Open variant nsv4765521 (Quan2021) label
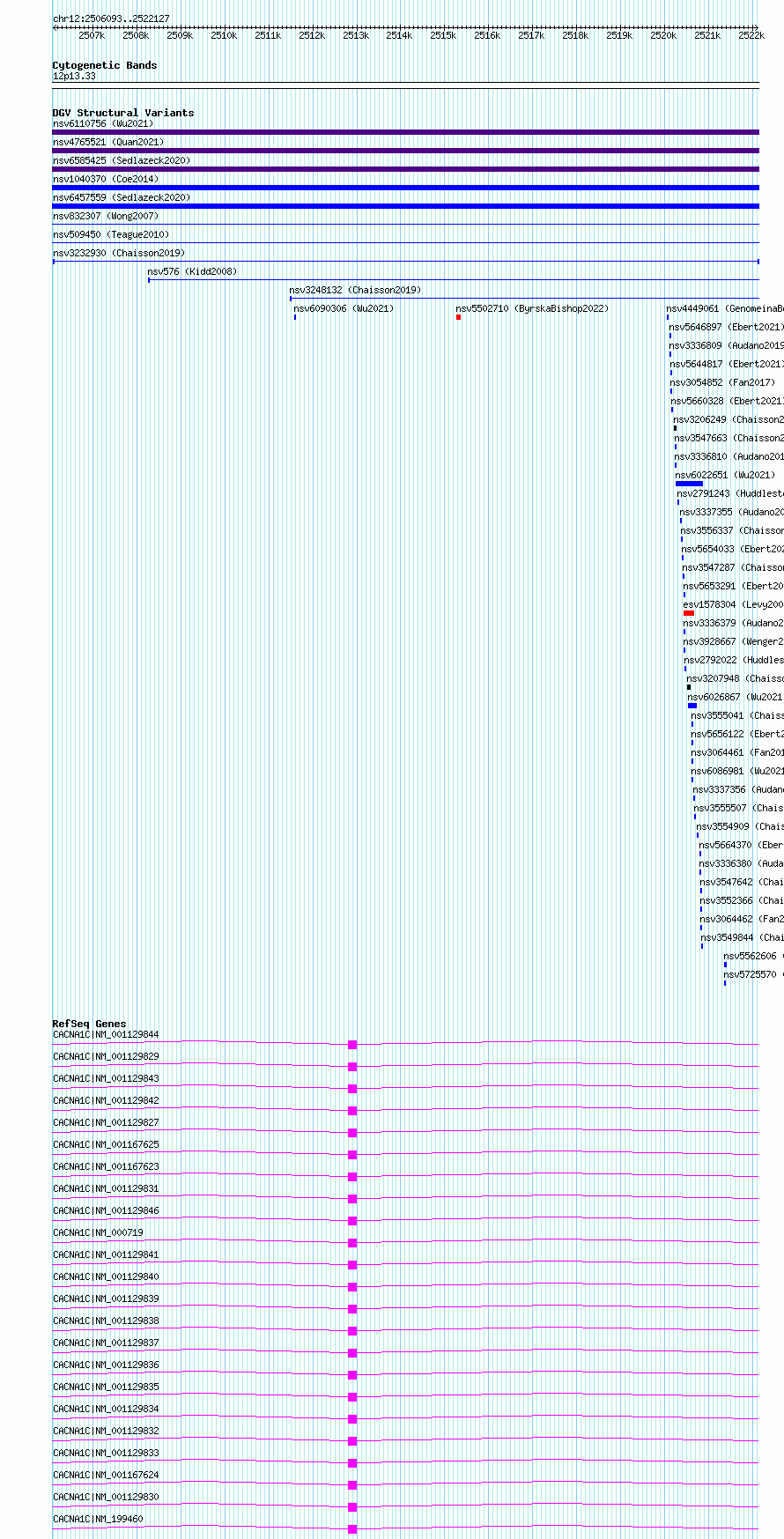This screenshot has width=784, height=1539. (108, 143)
